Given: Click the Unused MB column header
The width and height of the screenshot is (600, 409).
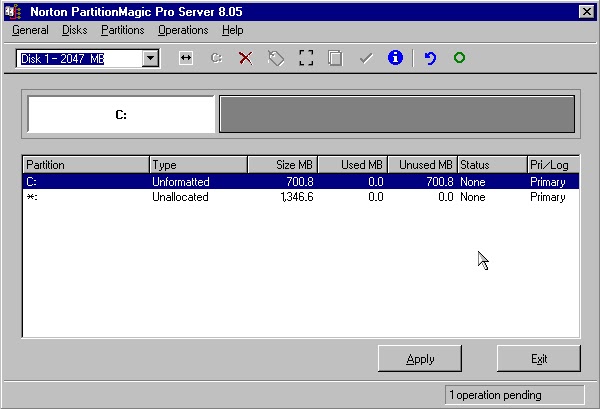Looking at the screenshot, I should point(423,165).
